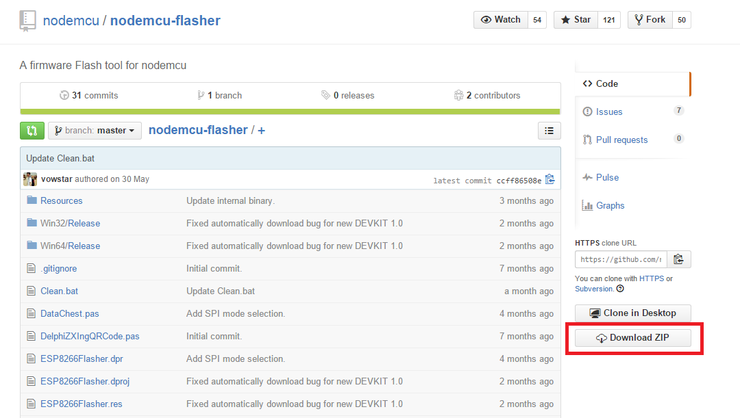
Task: Open the nodemcu-flasher repository title link
Action: pos(165,20)
